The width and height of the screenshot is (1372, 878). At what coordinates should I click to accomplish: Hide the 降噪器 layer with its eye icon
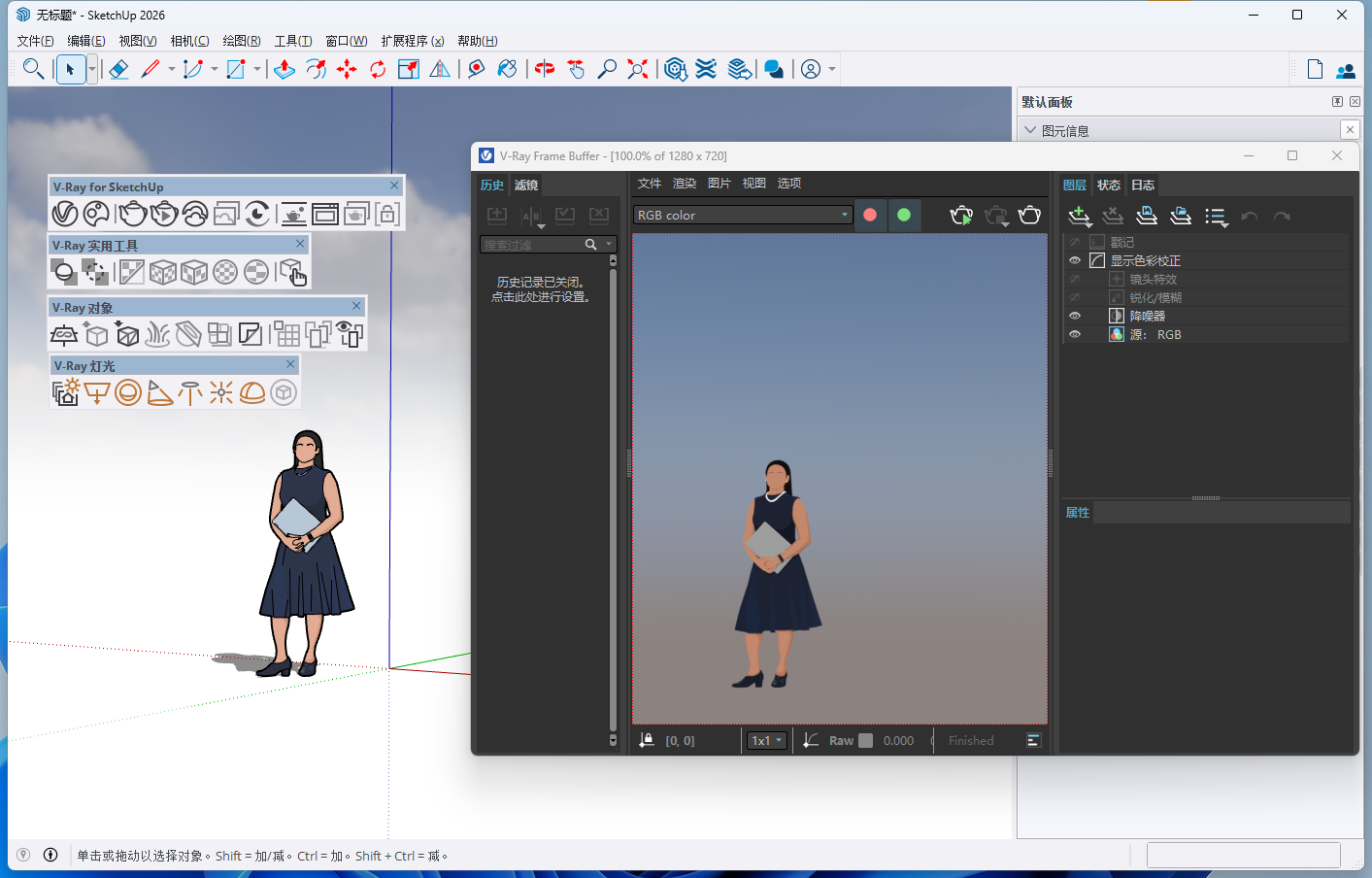1075,316
